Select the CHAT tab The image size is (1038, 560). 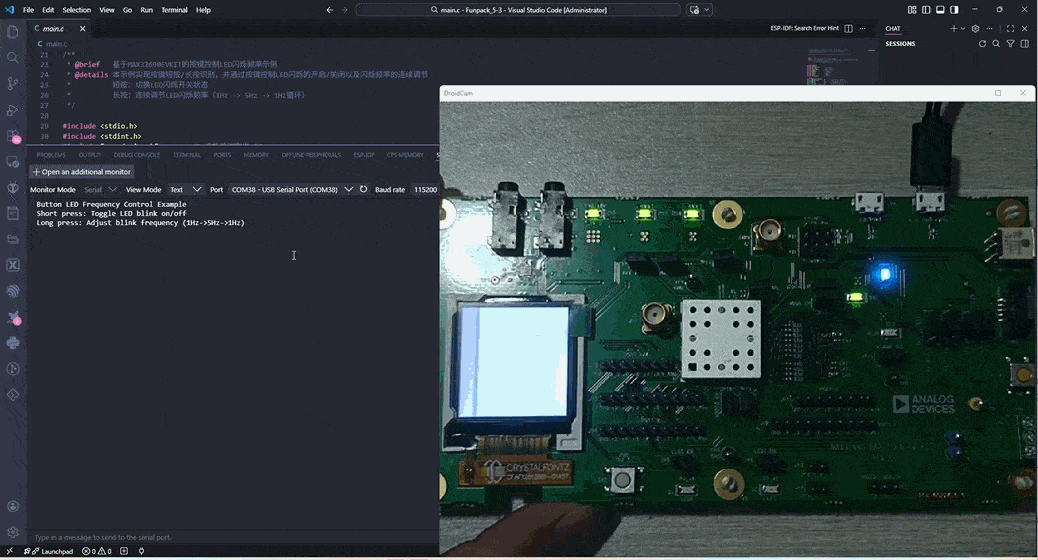(893, 28)
